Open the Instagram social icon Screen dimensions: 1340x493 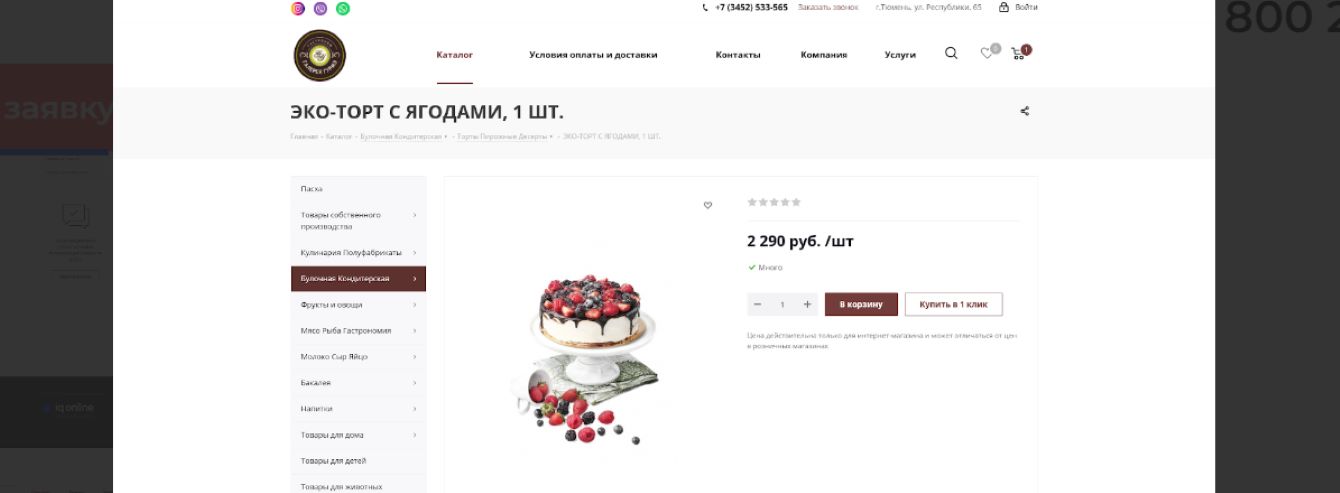pos(298,8)
